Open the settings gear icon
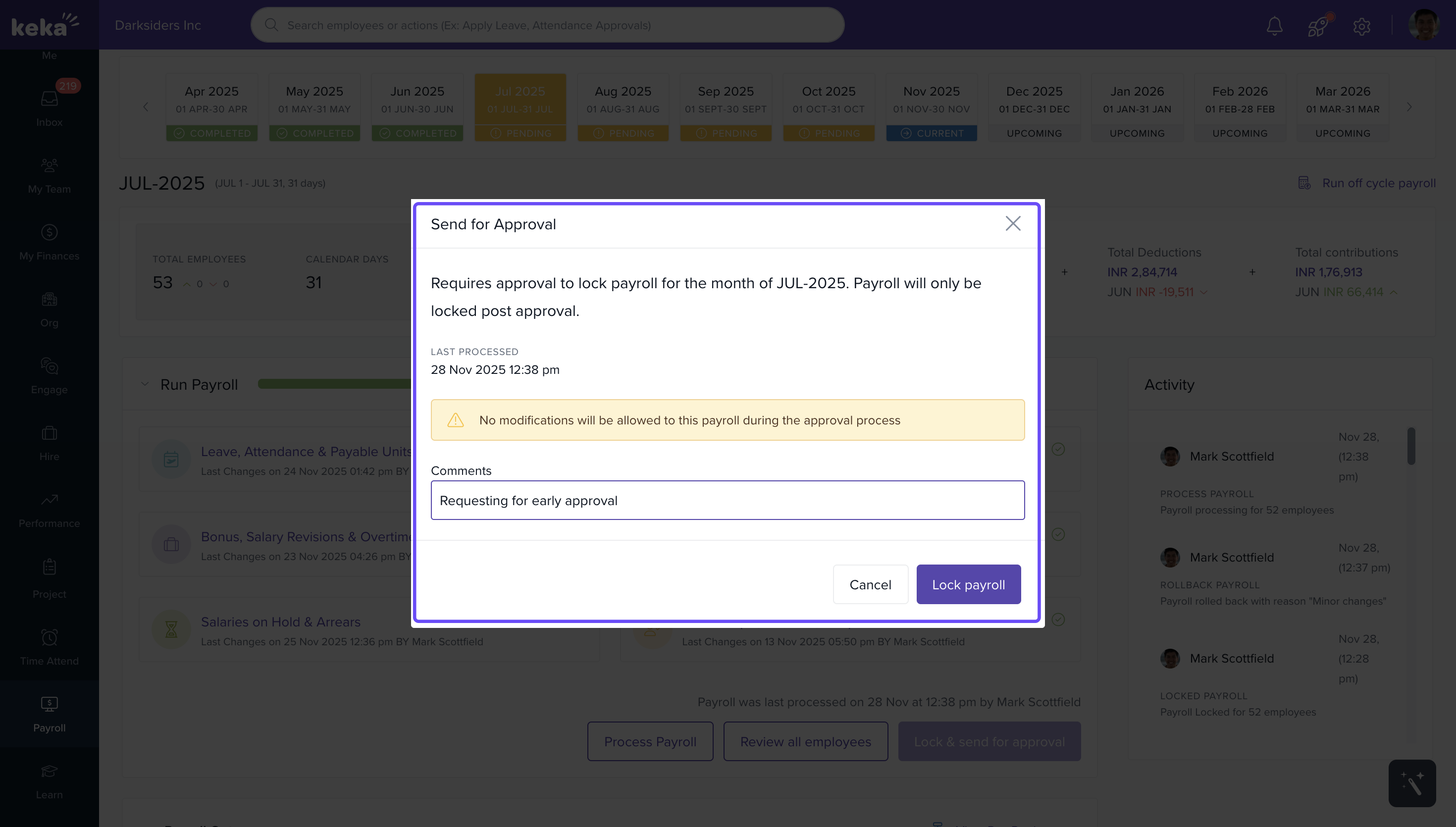 tap(1361, 26)
